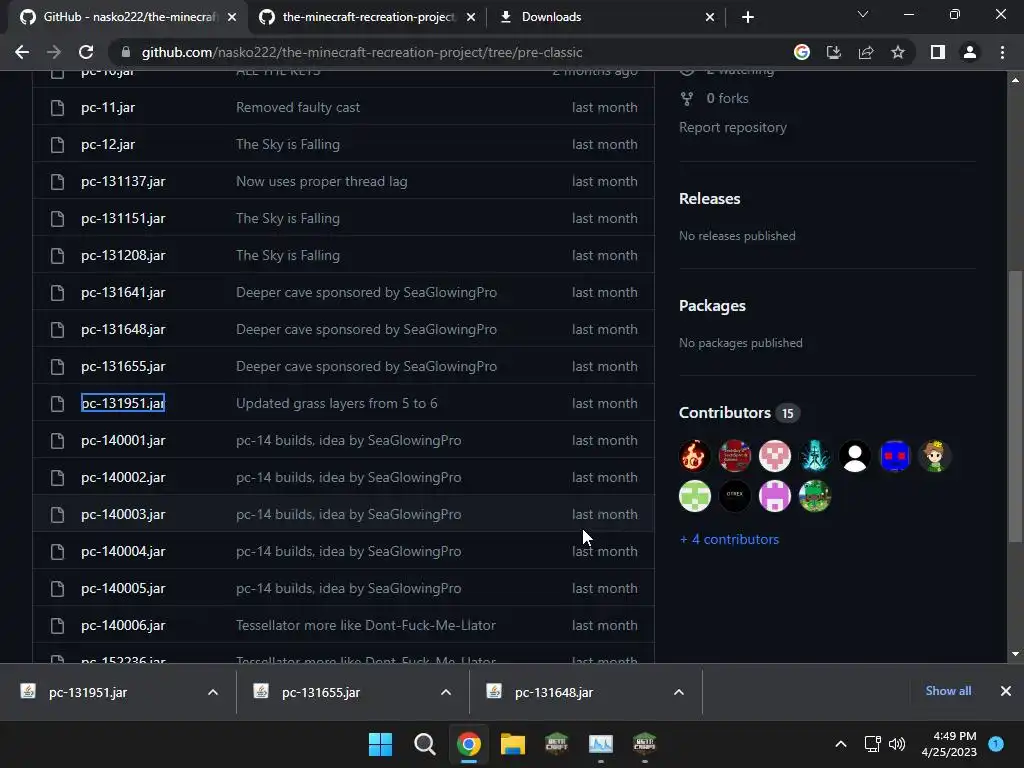This screenshot has height=768, width=1024.
Task: Switch to the Downloads tab
Action: click(x=606, y=17)
